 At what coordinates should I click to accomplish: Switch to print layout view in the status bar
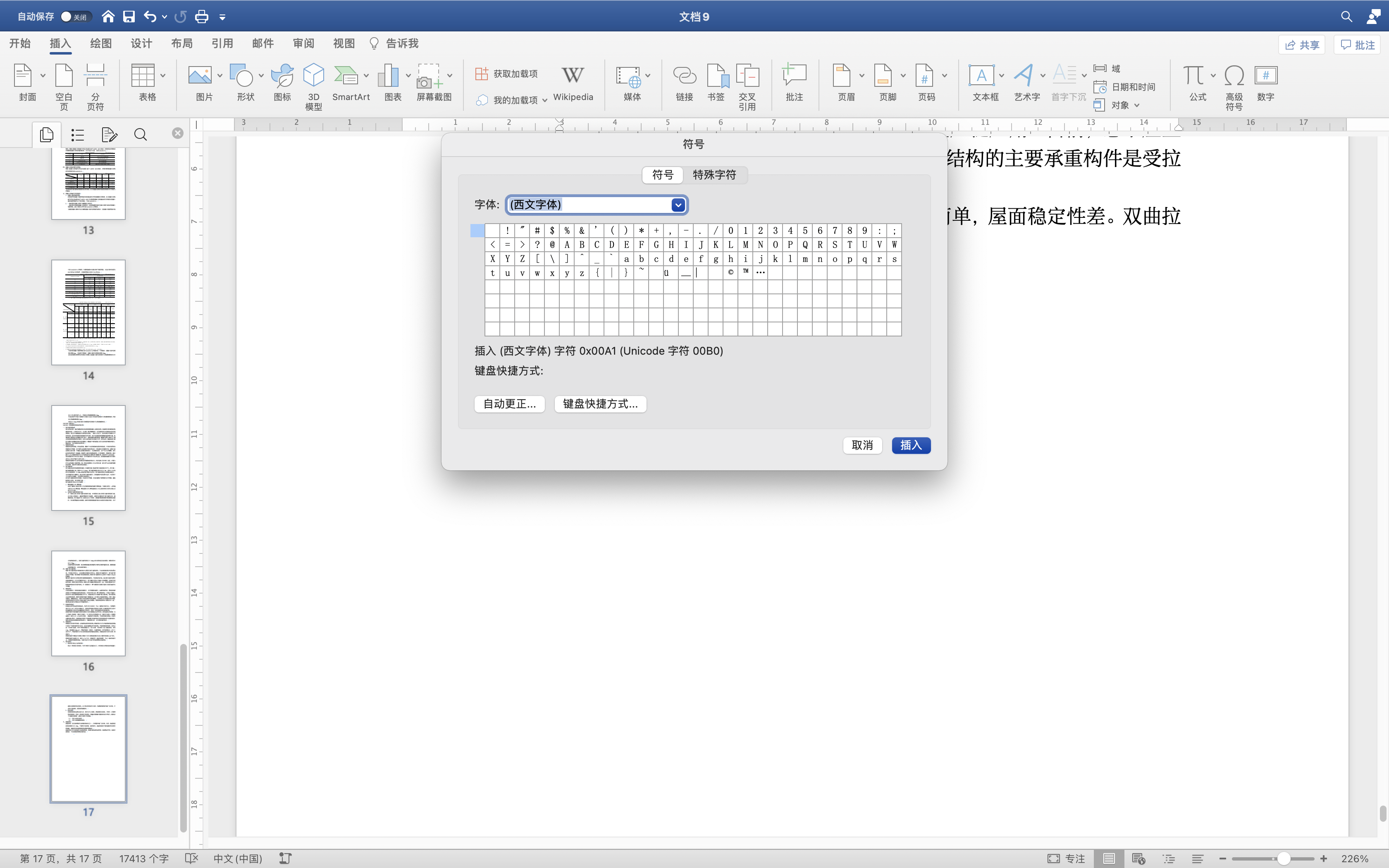tap(1108, 858)
